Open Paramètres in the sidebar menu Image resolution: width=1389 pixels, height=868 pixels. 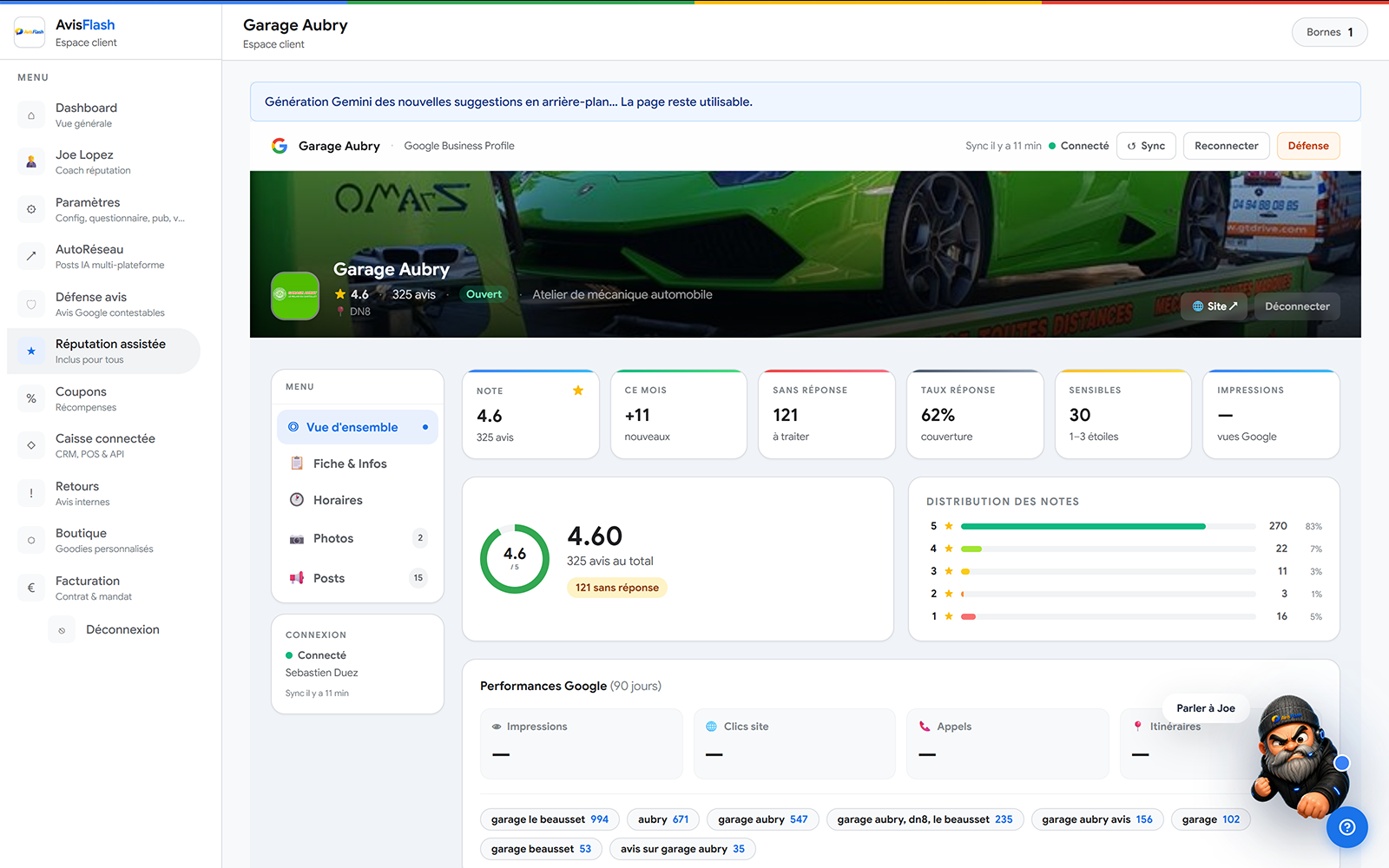tap(103, 209)
